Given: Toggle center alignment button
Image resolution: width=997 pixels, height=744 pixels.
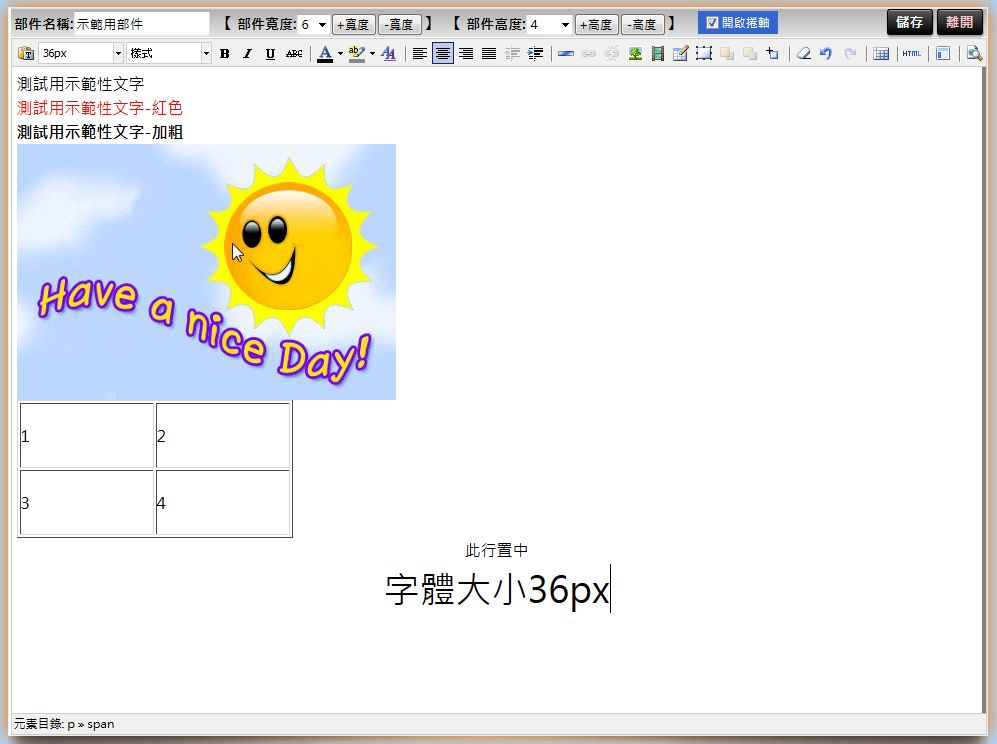Looking at the screenshot, I should click(442, 54).
